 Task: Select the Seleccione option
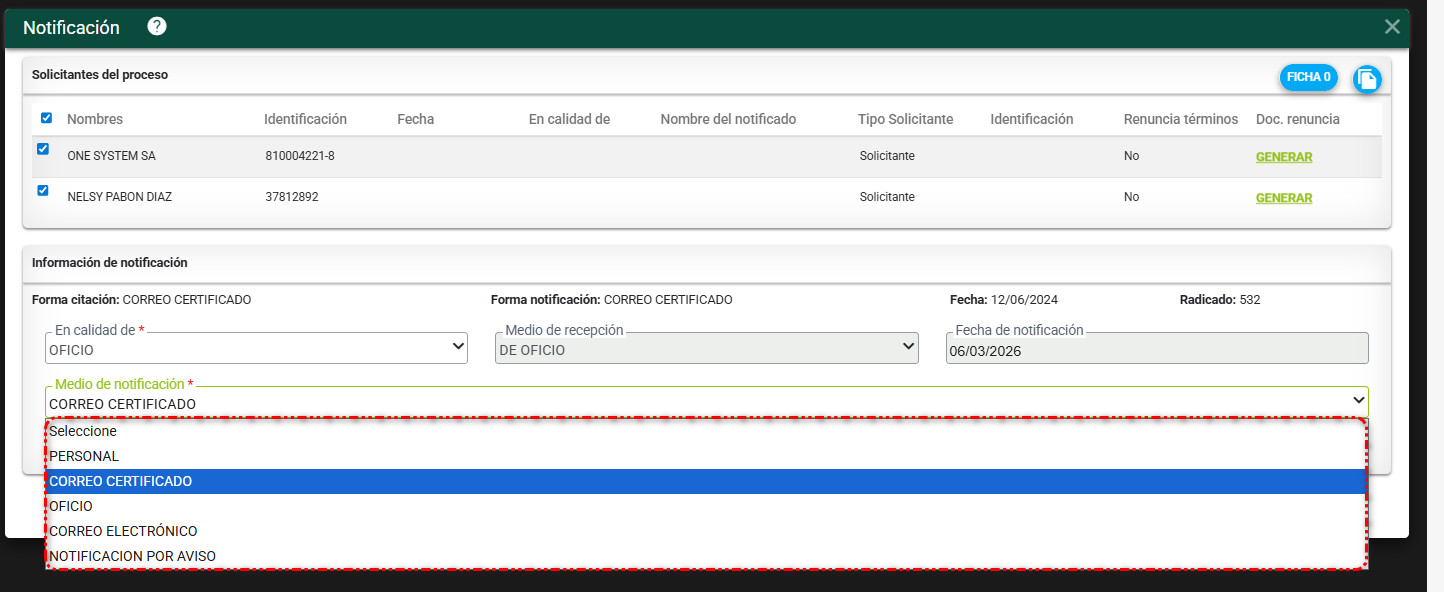(83, 432)
